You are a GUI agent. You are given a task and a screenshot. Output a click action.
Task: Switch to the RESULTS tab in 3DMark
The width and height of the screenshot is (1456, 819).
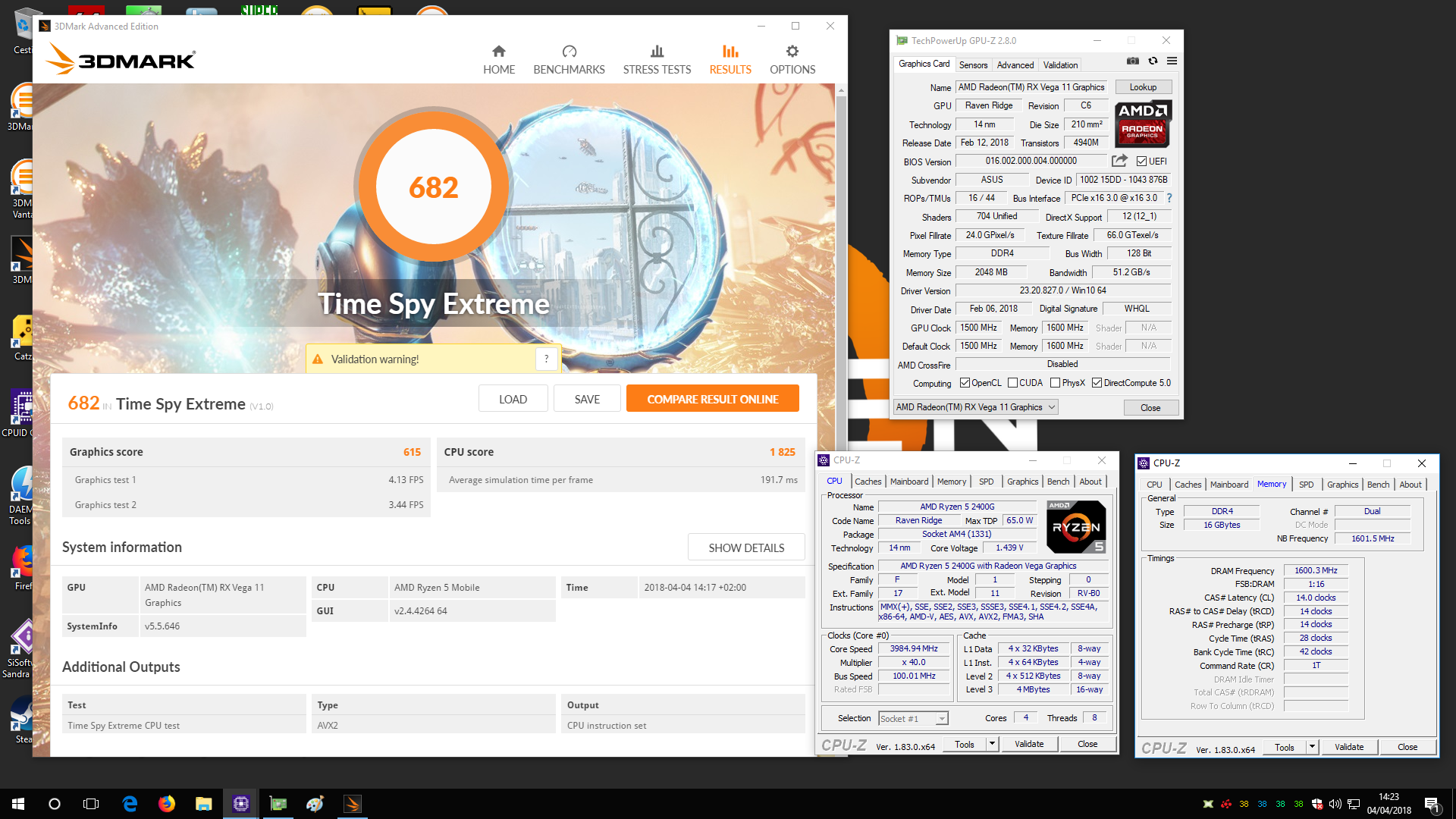[x=730, y=60]
